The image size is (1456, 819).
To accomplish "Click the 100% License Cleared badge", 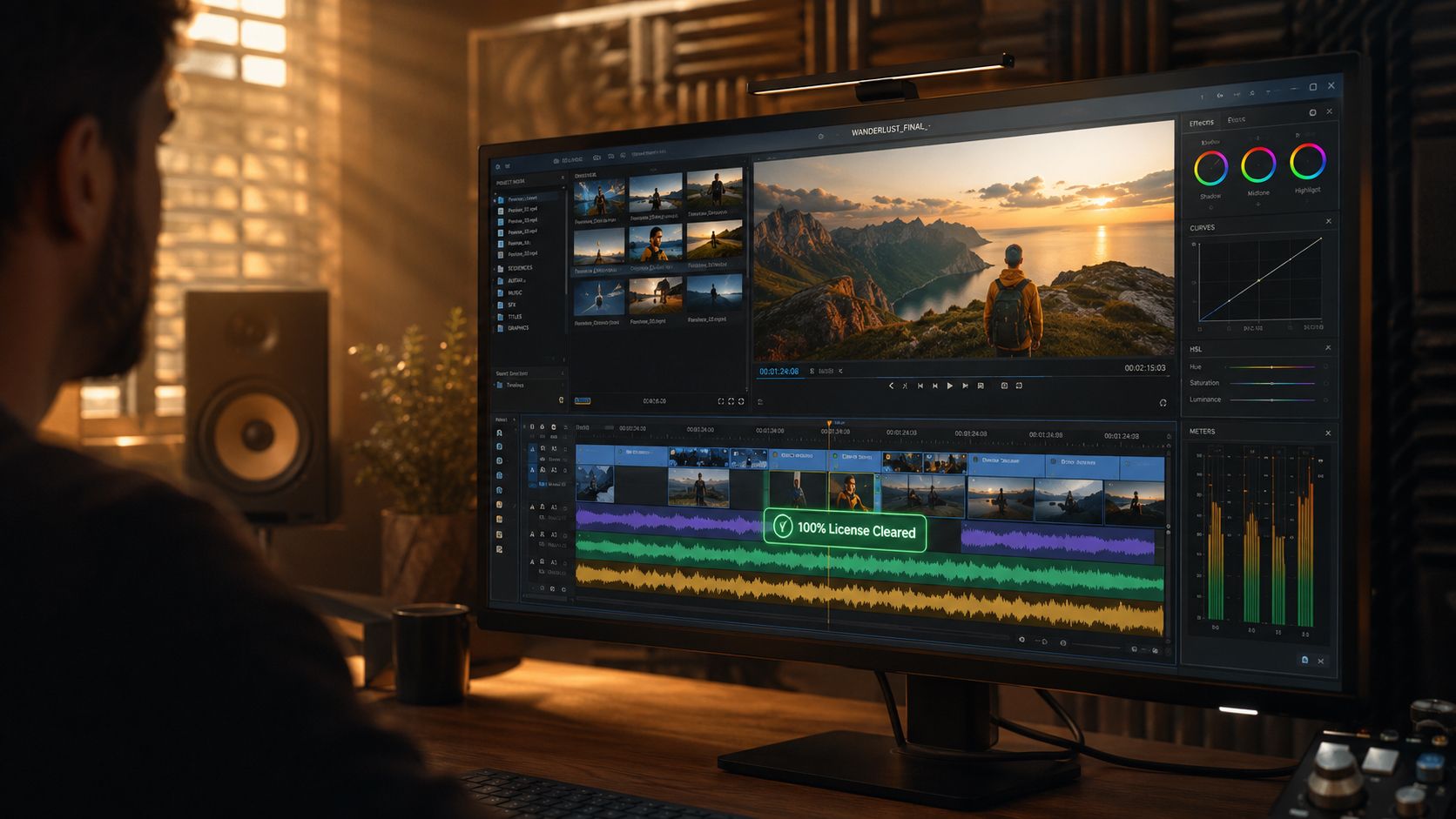I will 845,529.
